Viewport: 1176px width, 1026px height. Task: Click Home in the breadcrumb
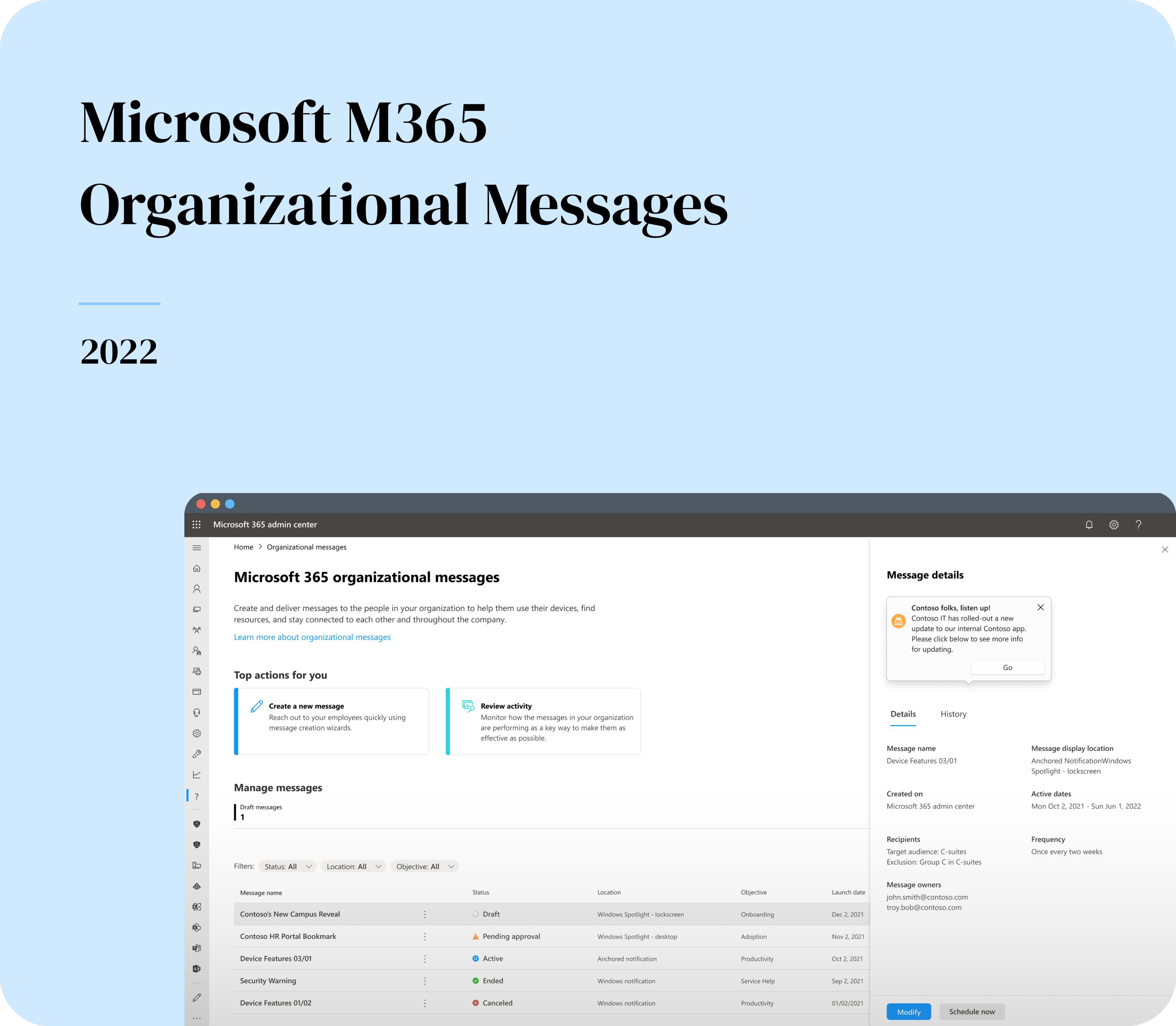click(243, 547)
